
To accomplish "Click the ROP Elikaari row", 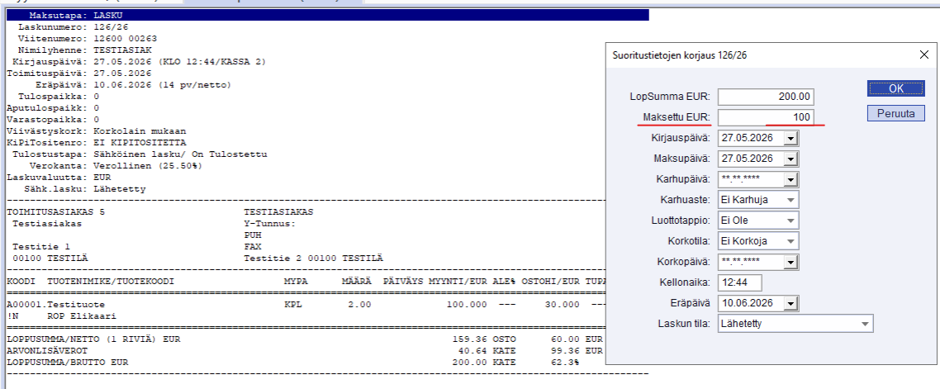I will (x=82, y=316).
